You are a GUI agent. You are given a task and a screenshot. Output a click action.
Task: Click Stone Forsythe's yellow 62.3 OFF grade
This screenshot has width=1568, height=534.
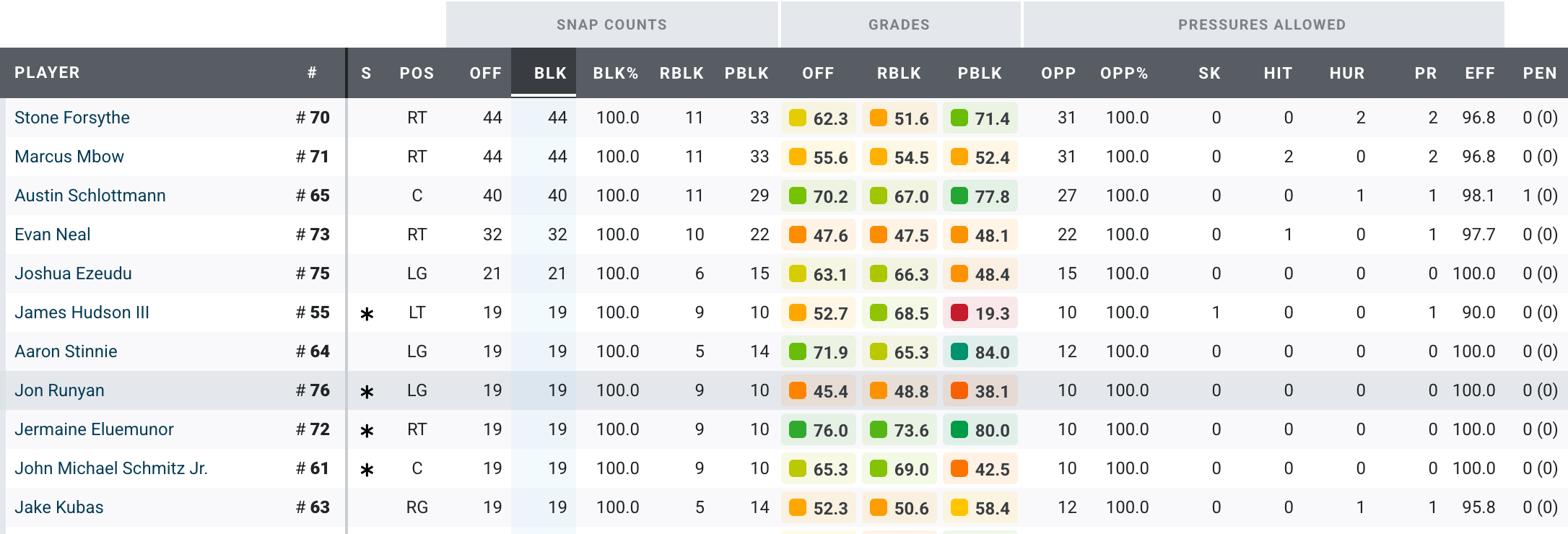click(818, 118)
